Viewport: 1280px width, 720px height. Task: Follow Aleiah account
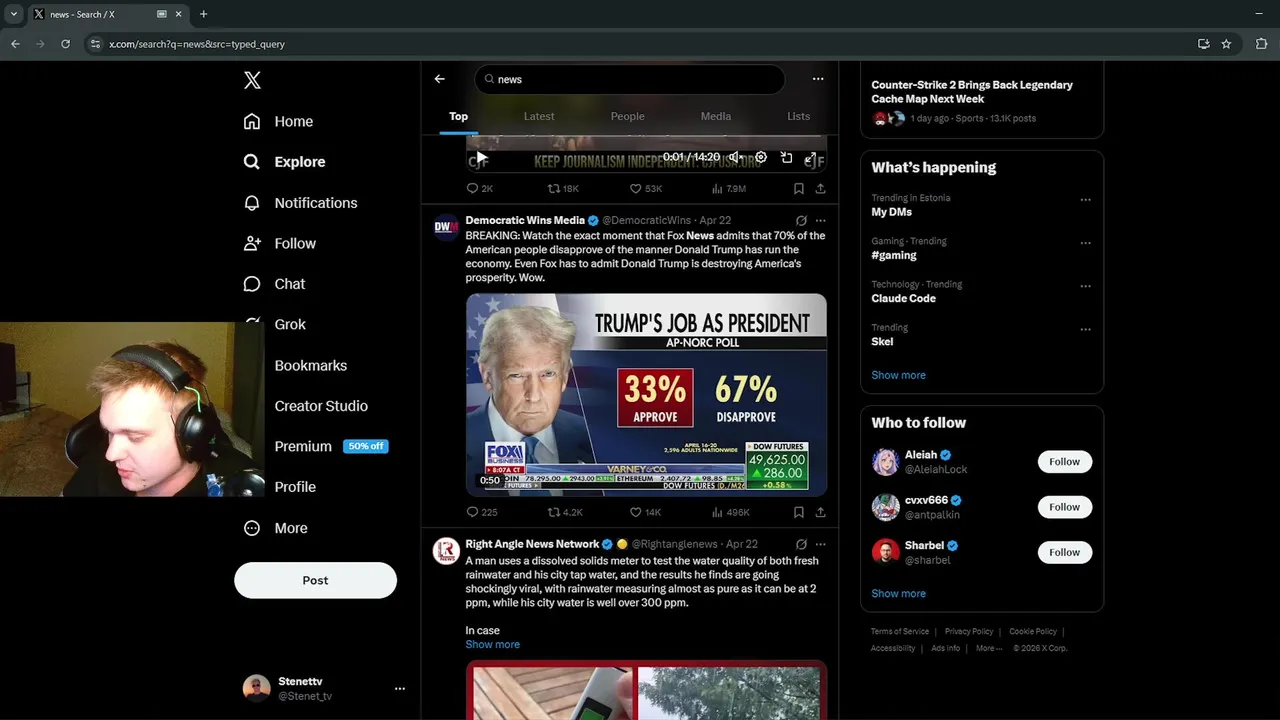1064,462
